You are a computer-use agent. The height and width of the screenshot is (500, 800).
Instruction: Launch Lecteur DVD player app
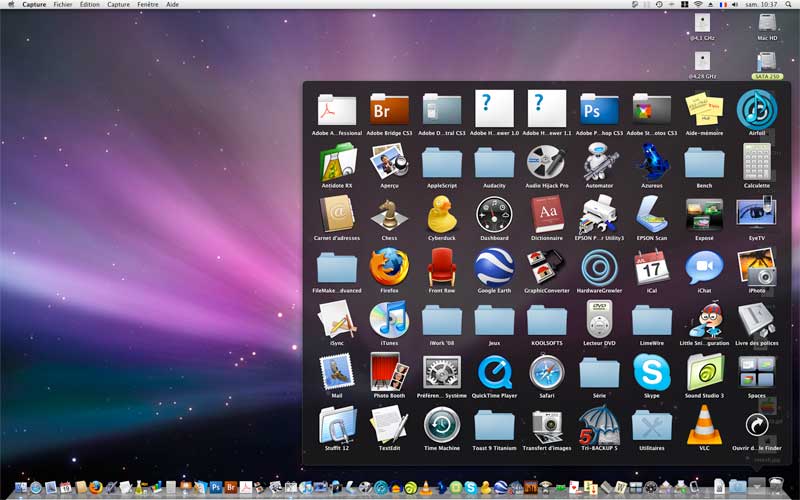(x=599, y=319)
